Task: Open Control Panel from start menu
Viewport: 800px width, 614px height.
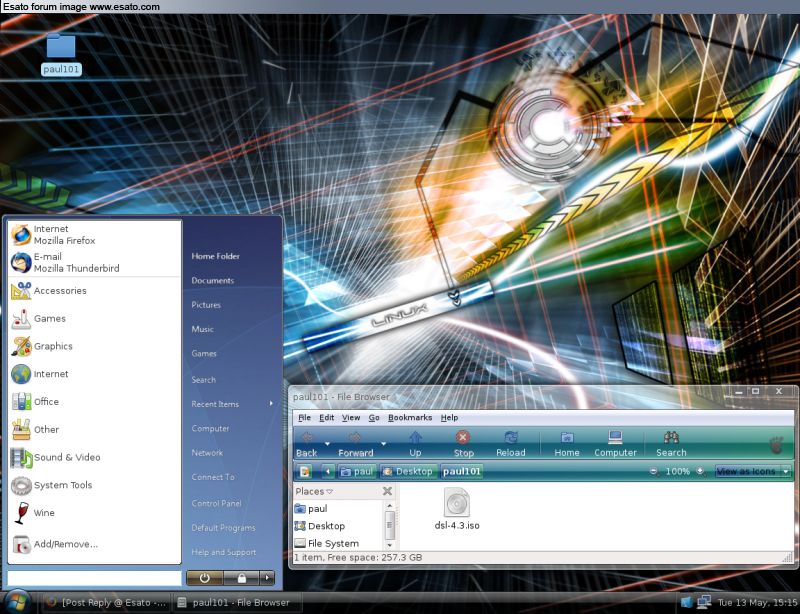Action: point(216,503)
